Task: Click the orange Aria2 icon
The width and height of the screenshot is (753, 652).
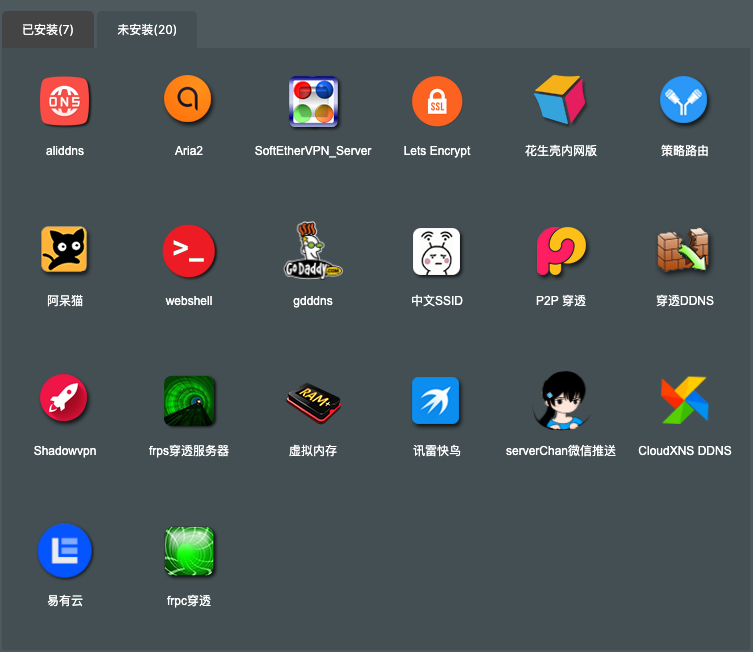Action: click(x=188, y=99)
